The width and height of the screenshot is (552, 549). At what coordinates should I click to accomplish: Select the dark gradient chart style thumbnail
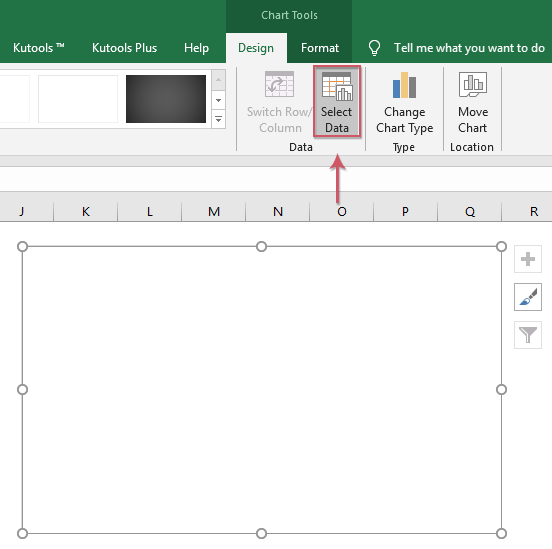pyautogui.click(x=166, y=99)
